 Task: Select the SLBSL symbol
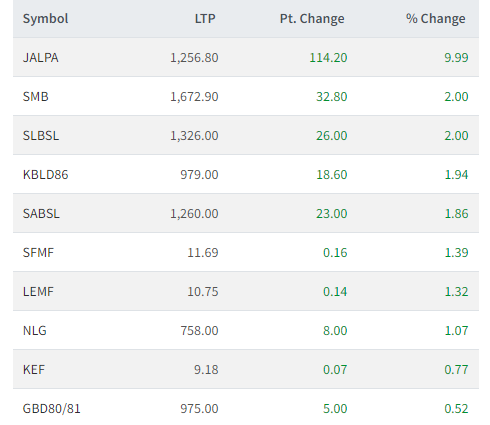pyautogui.click(x=41, y=136)
